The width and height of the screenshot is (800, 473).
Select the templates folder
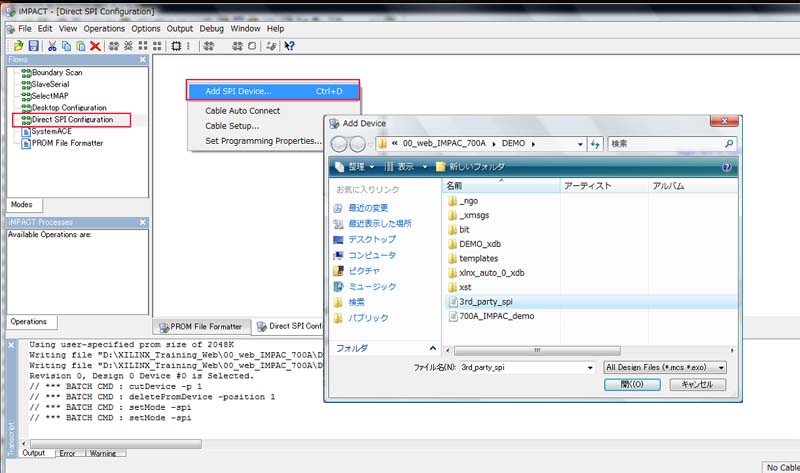[x=473, y=258]
